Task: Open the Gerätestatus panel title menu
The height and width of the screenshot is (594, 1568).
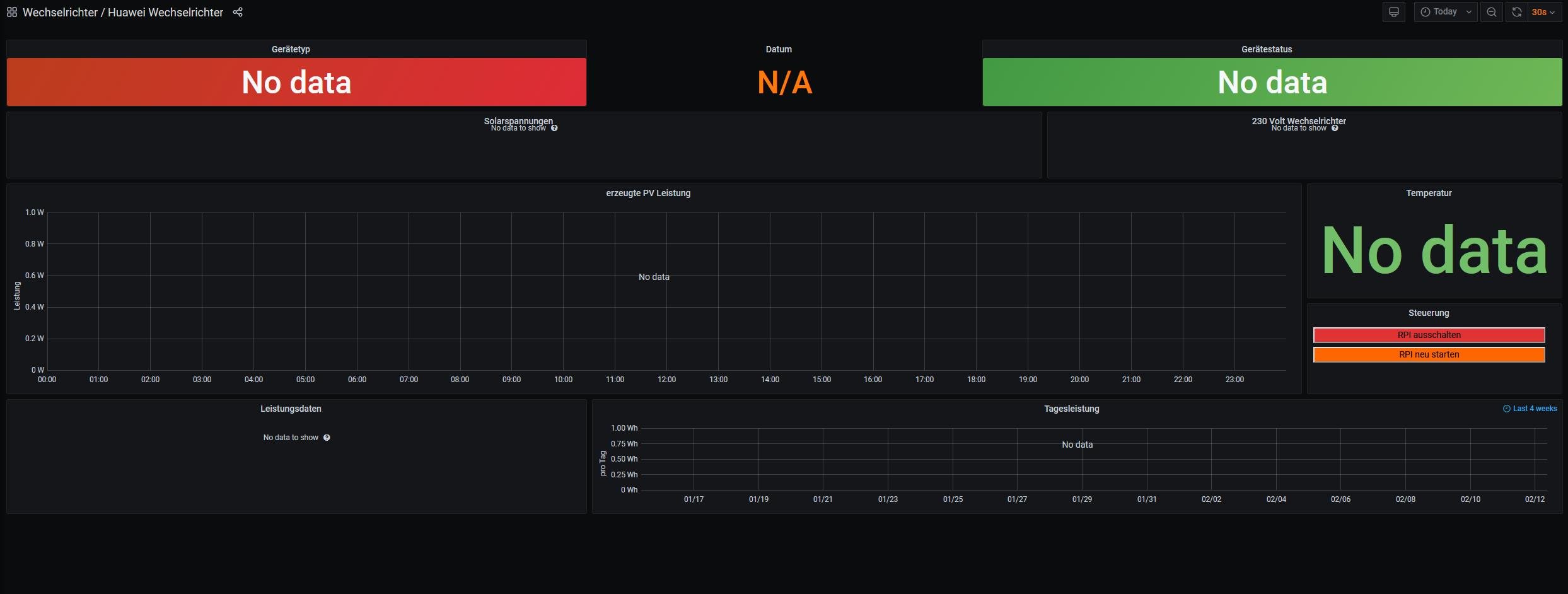Action: [x=1266, y=49]
